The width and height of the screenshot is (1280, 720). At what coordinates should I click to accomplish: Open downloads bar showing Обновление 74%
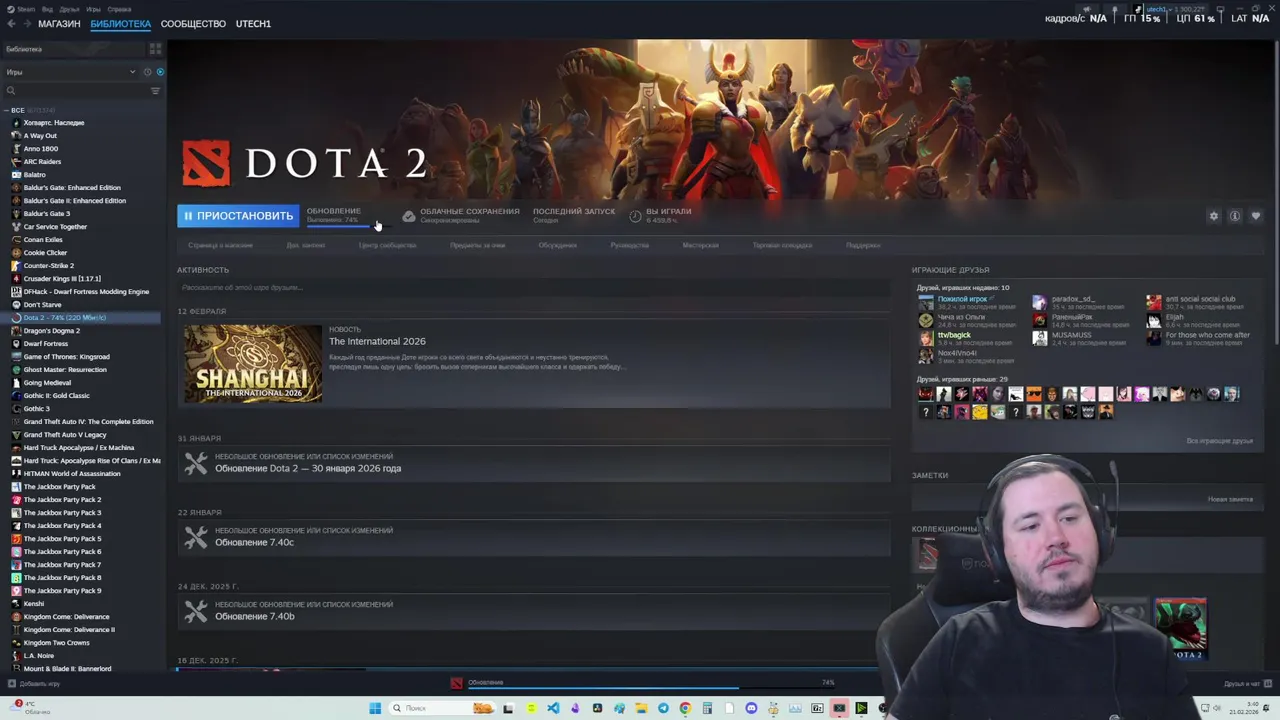point(640,683)
